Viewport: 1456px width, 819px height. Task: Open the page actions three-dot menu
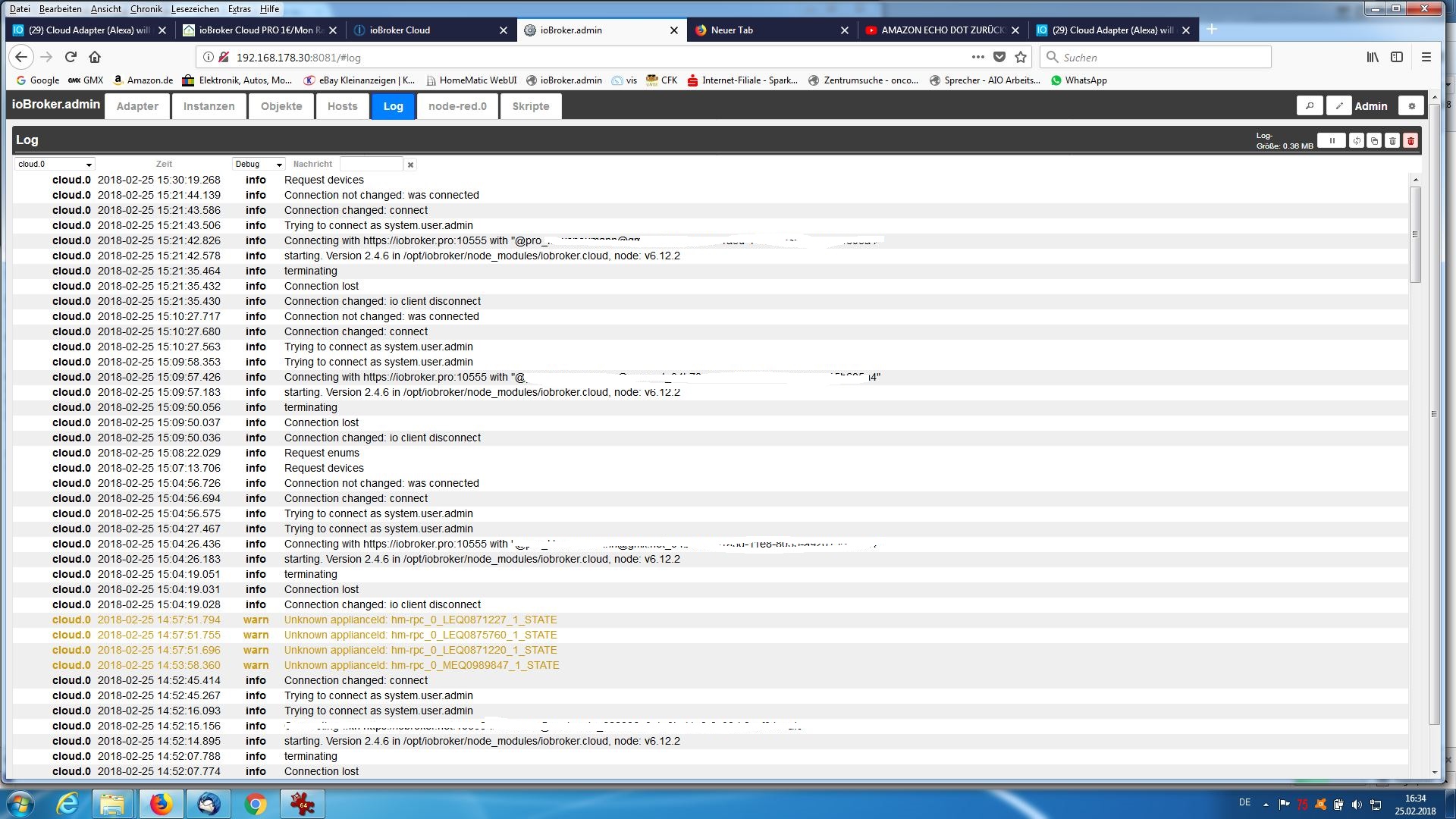978,57
